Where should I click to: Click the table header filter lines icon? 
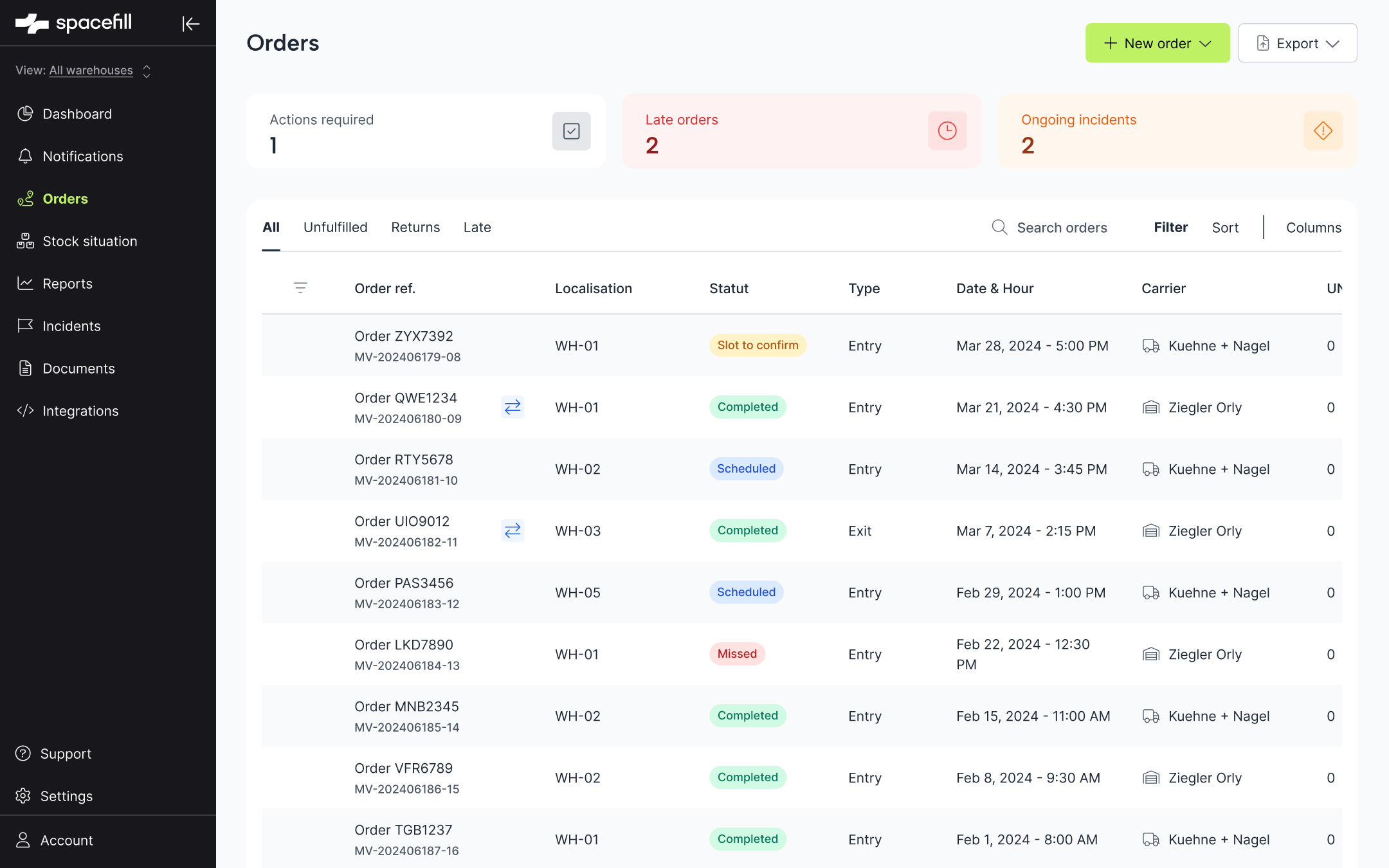coord(300,288)
